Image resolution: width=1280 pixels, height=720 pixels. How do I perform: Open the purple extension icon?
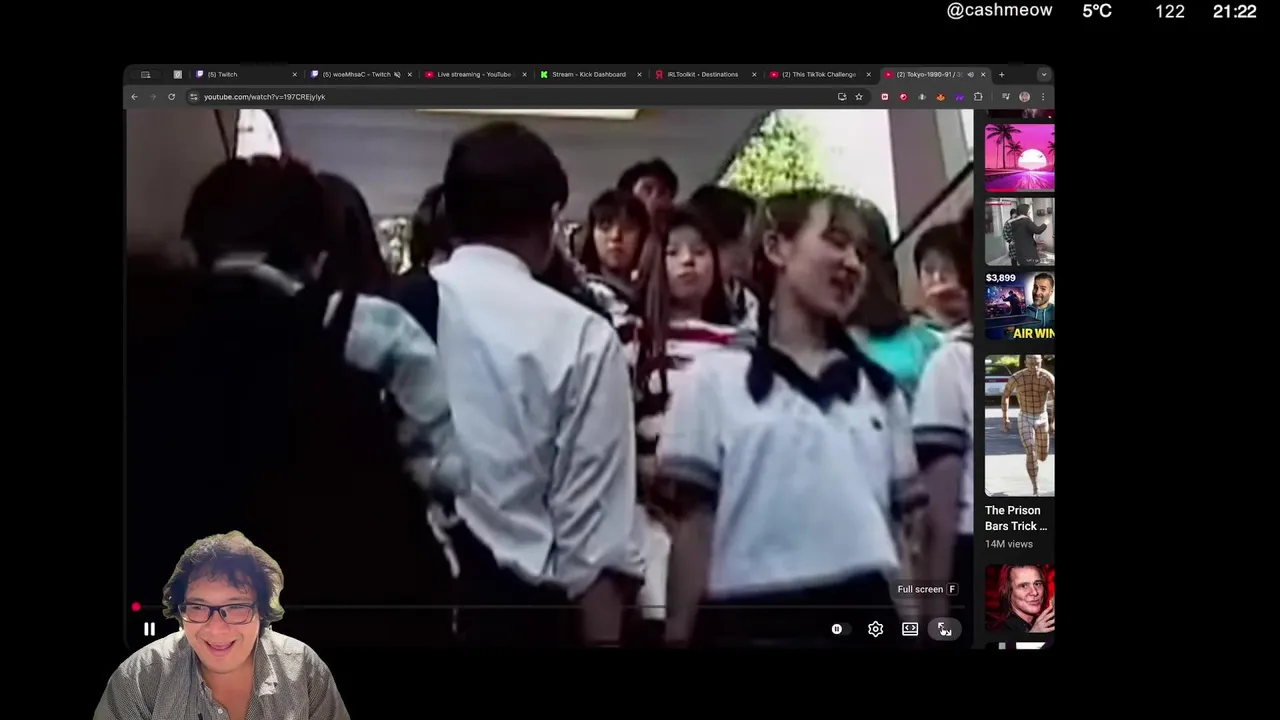click(959, 97)
